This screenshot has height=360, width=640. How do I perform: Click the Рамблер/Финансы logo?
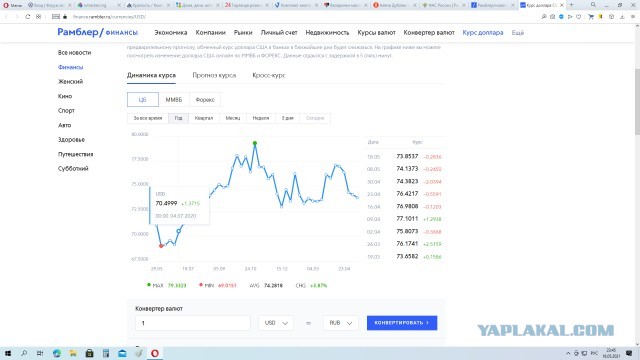tap(98, 32)
